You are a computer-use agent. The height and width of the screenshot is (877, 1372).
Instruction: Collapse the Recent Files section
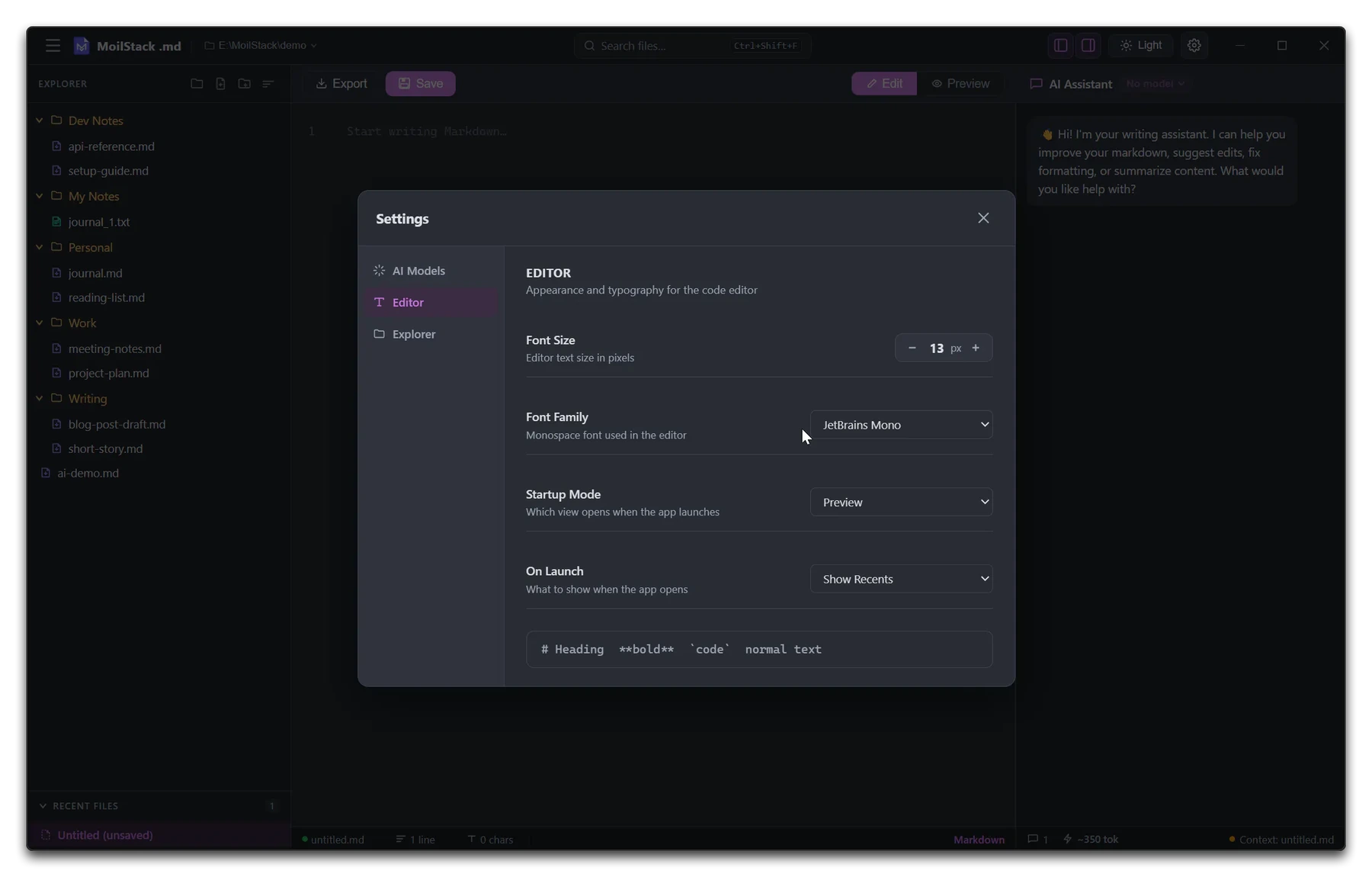[x=43, y=806]
